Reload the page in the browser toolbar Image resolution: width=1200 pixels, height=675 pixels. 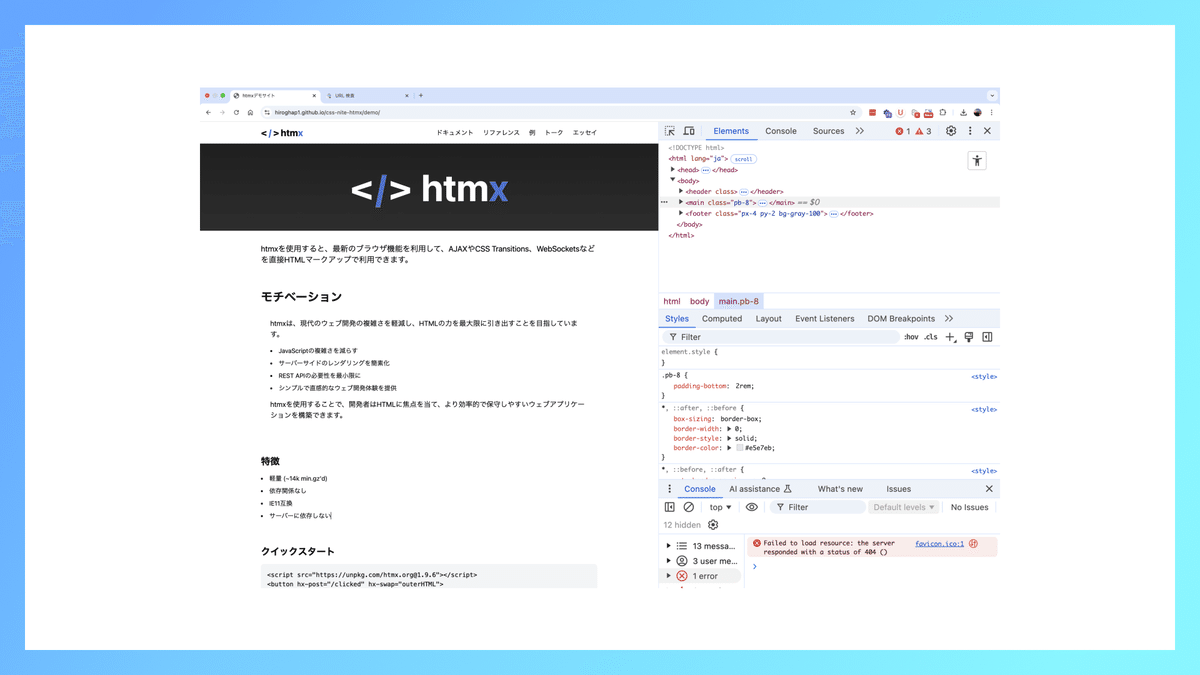(236, 112)
